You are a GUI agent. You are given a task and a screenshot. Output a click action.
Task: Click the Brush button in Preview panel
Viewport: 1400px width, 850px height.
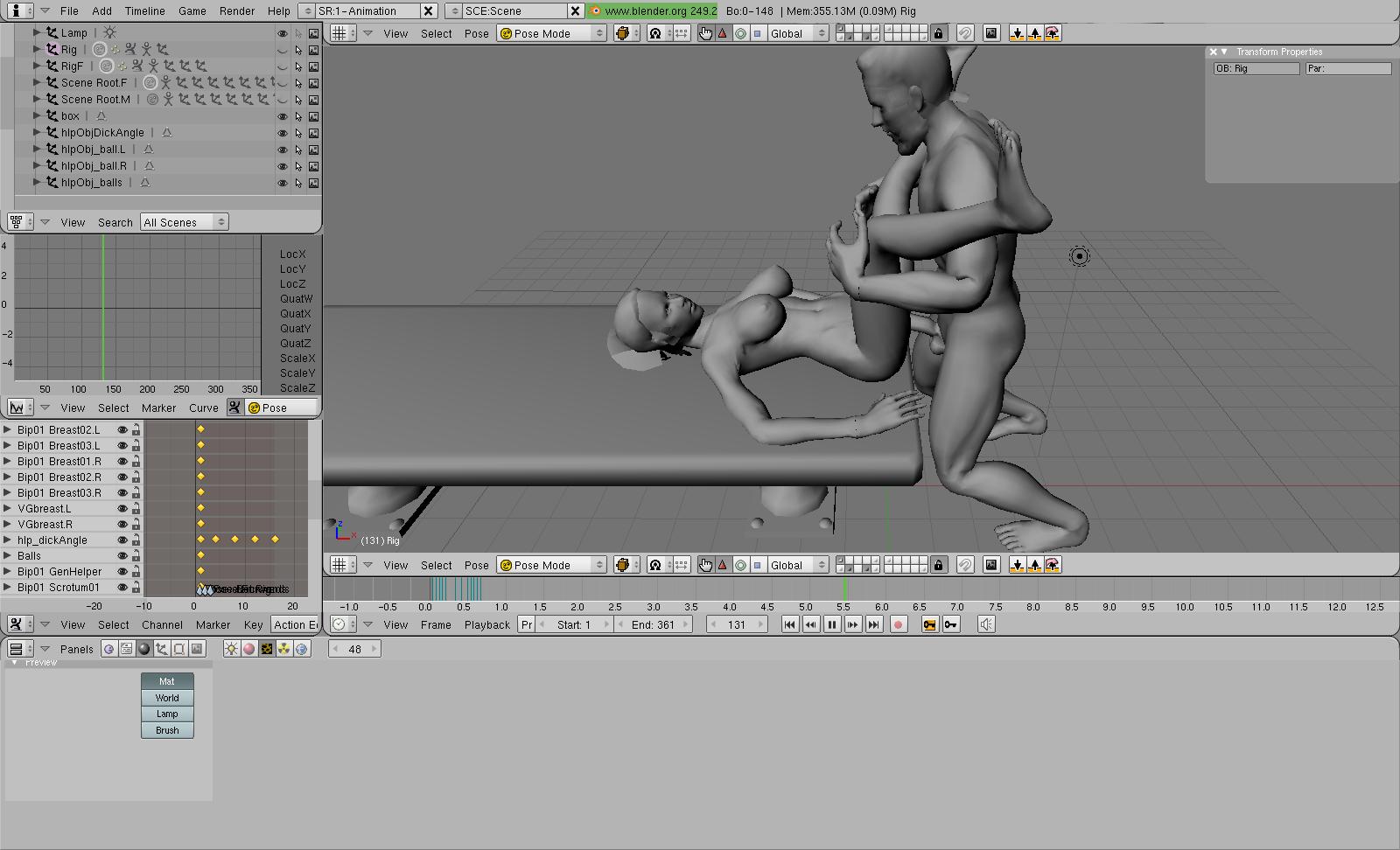167,730
